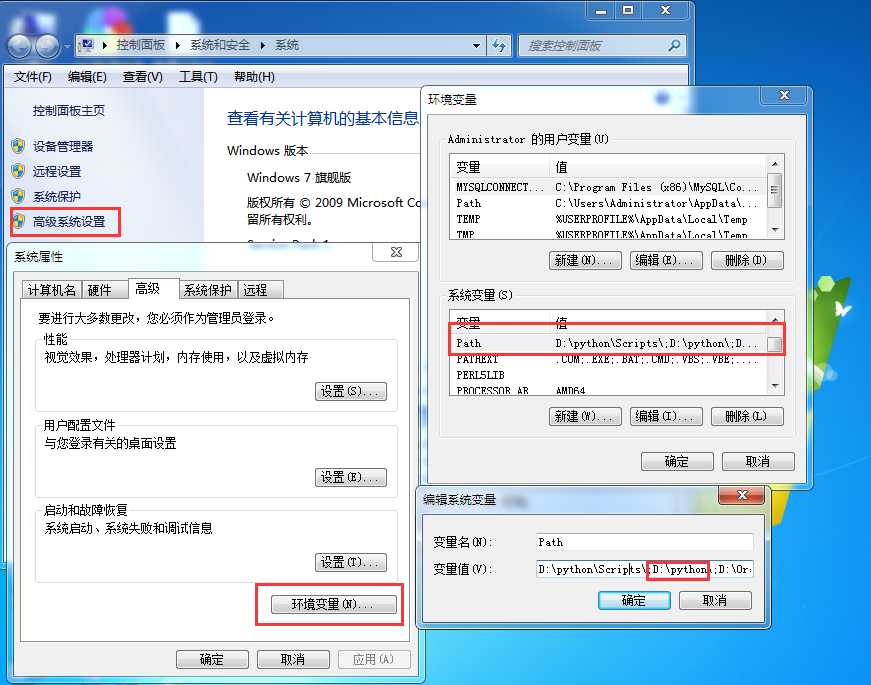This screenshot has width=871, height=685.
Task: Click the 变量值(V) input field
Action: click(x=645, y=569)
